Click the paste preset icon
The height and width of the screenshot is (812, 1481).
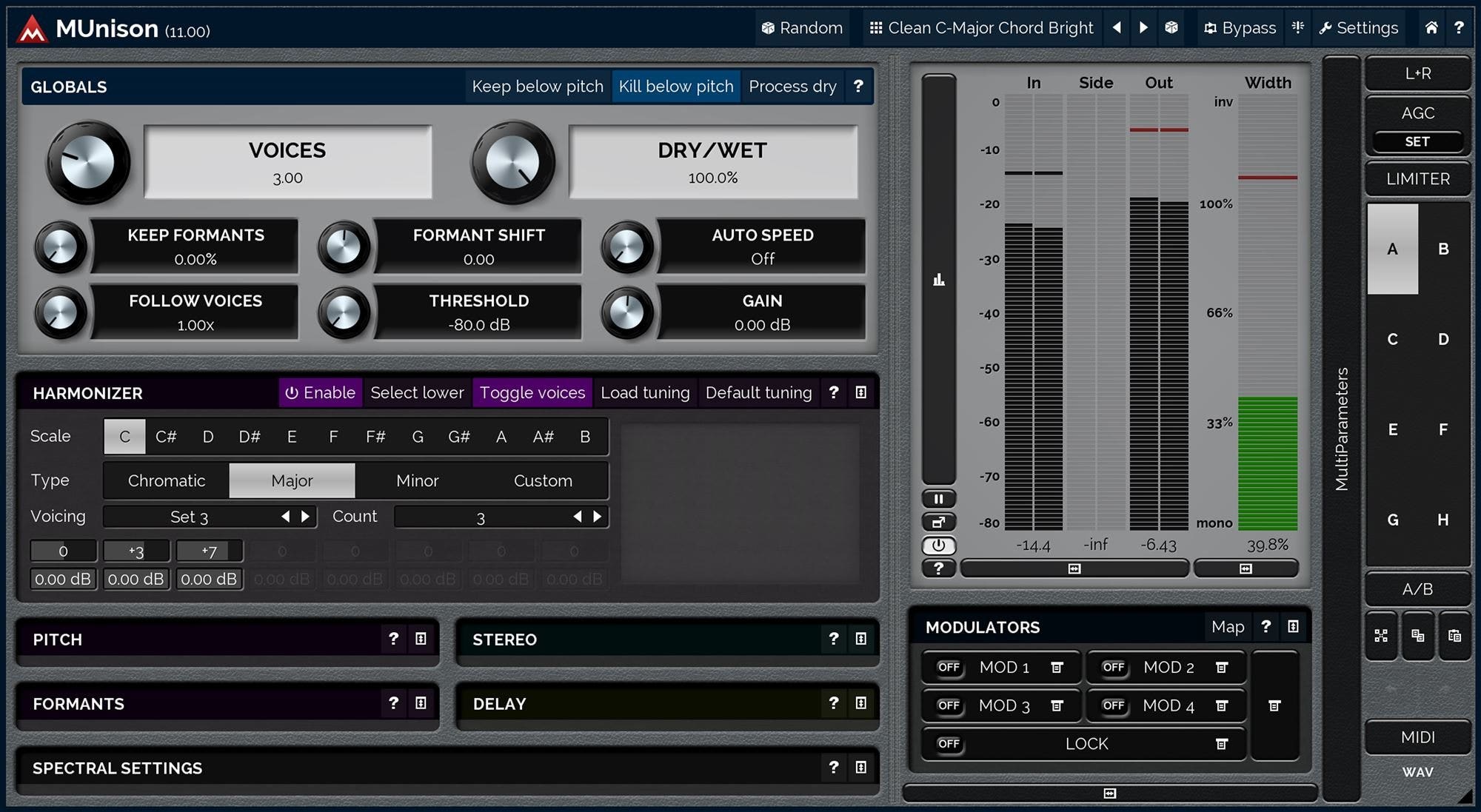[1454, 636]
